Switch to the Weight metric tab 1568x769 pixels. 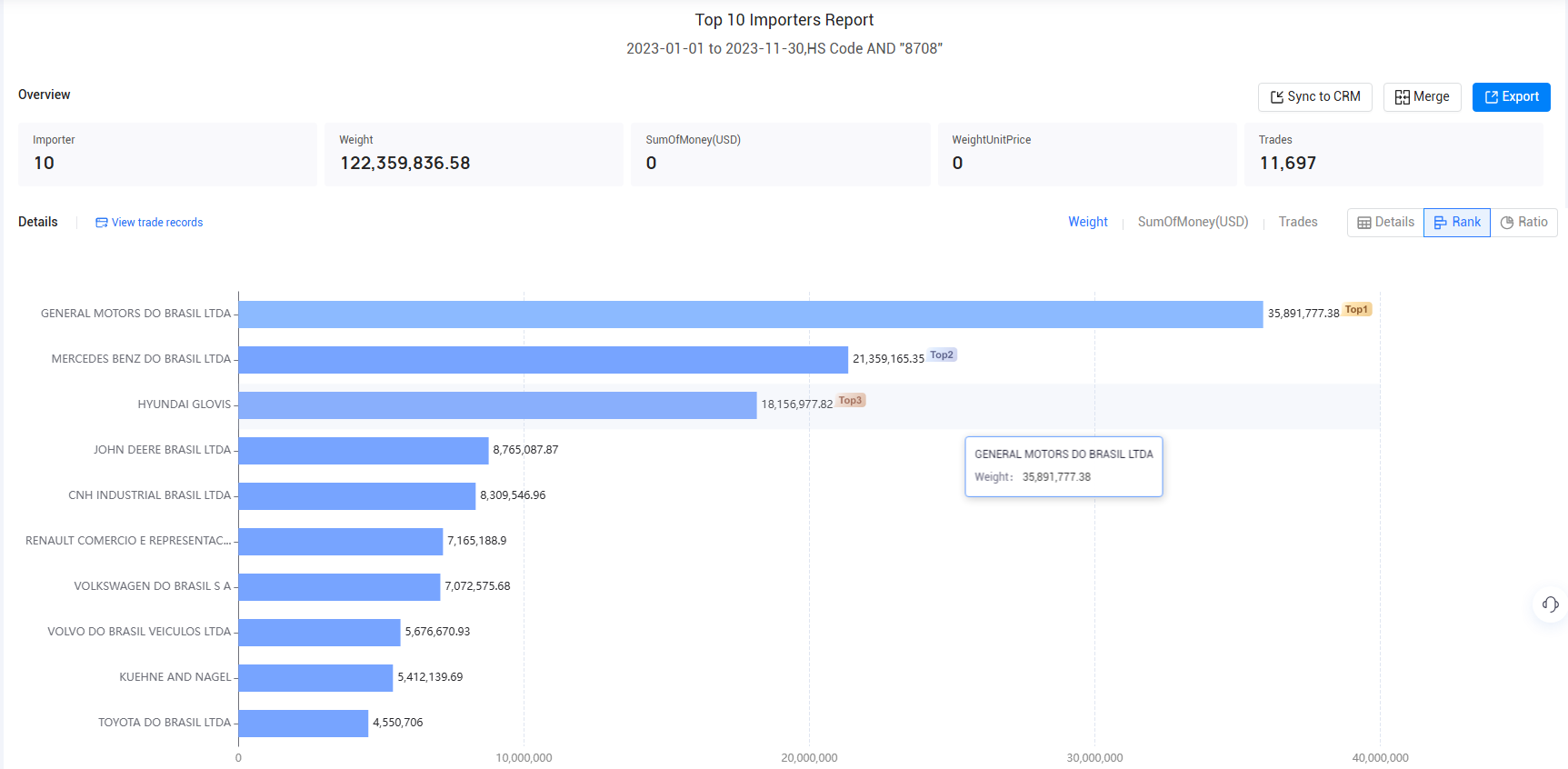coord(1087,222)
